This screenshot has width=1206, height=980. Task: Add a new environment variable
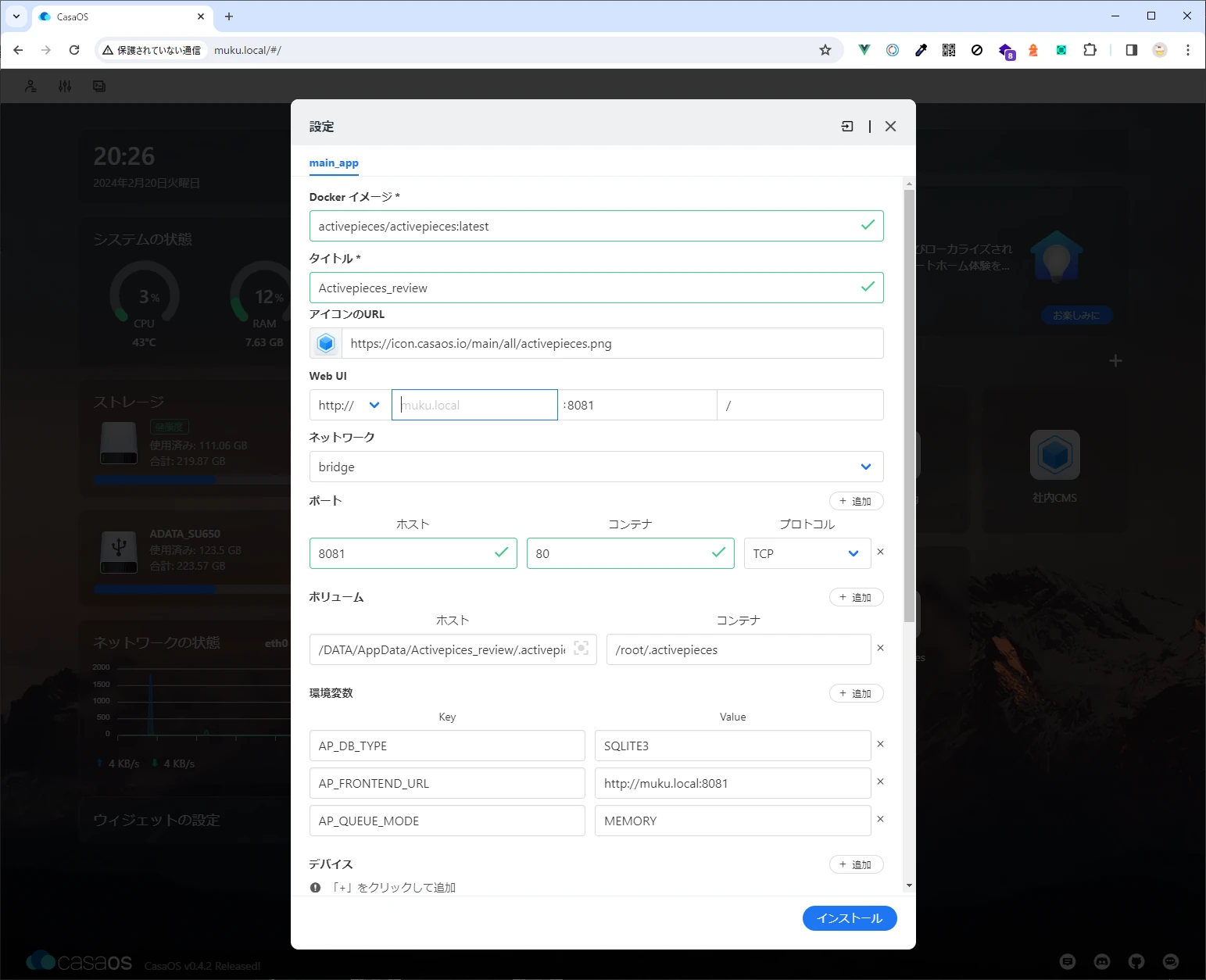pyautogui.click(x=856, y=693)
